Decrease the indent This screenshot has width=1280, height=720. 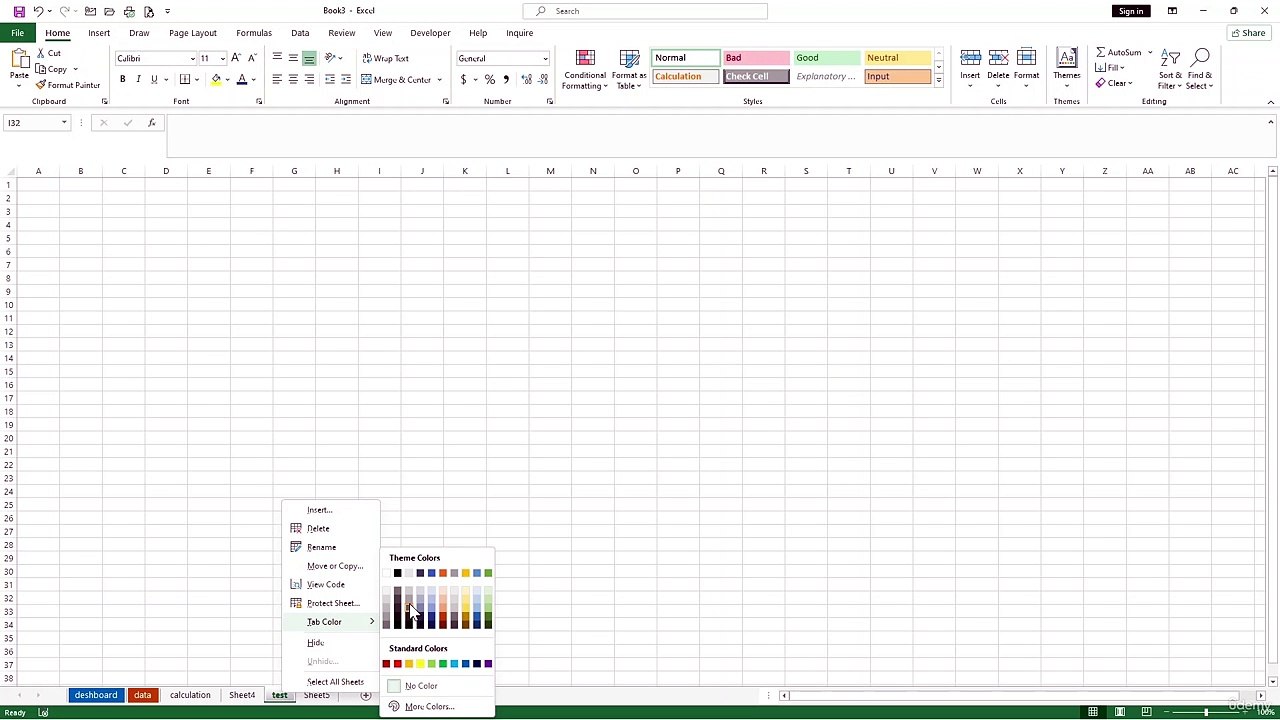(x=329, y=79)
